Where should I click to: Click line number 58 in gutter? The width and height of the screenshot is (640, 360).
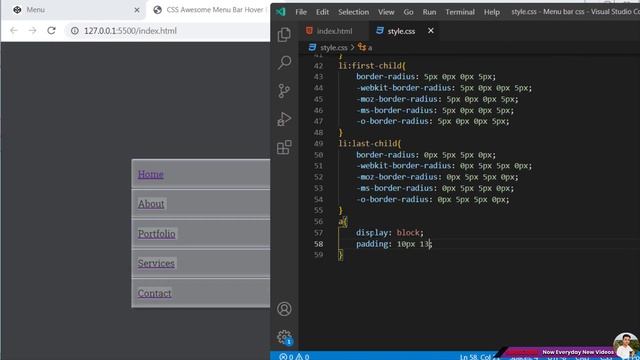318,244
